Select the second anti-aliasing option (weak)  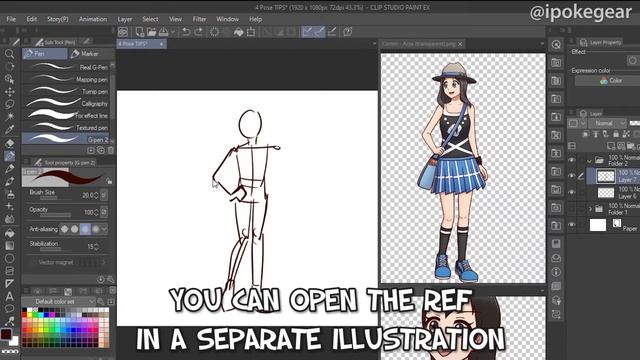tap(75, 229)
